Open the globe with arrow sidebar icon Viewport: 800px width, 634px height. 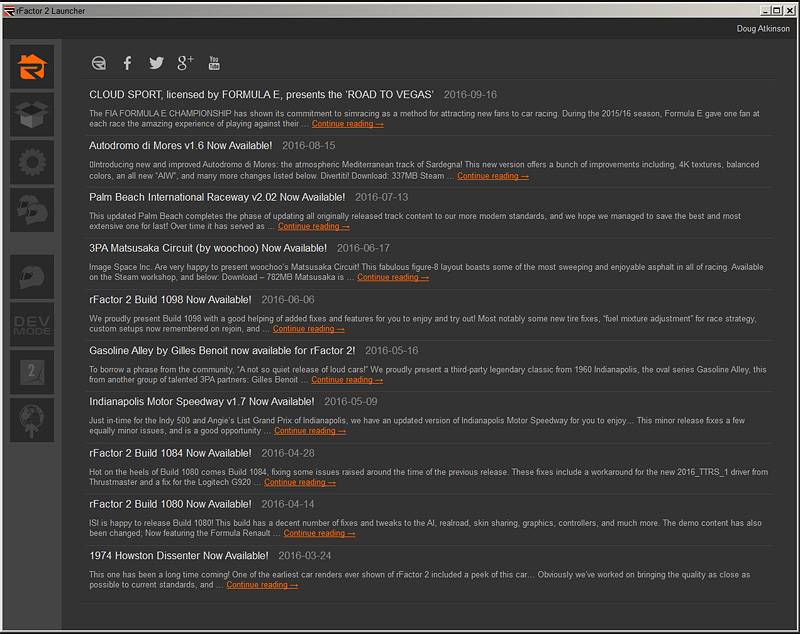pos(32,420)
